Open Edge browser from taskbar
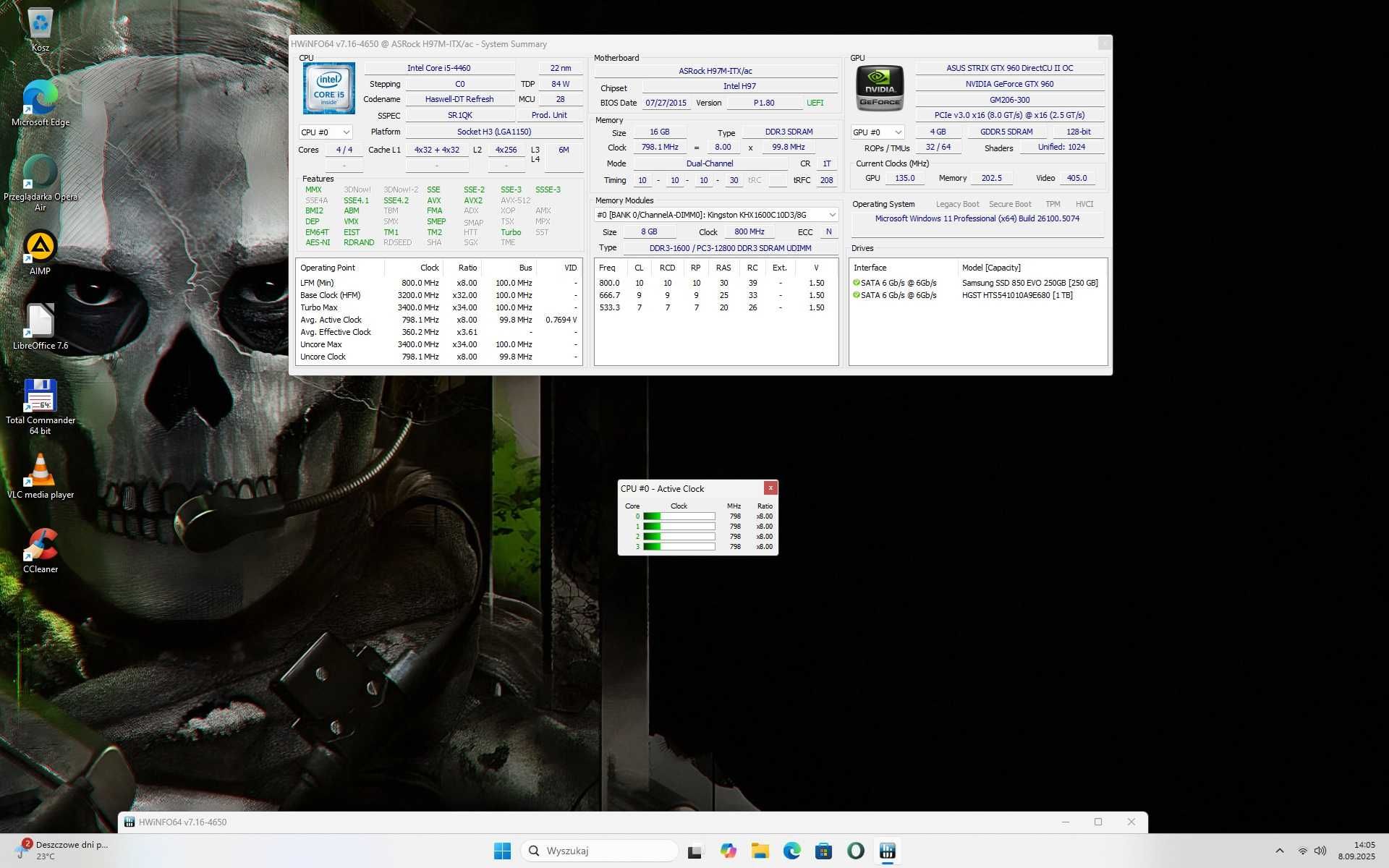 tap(791, 851)
